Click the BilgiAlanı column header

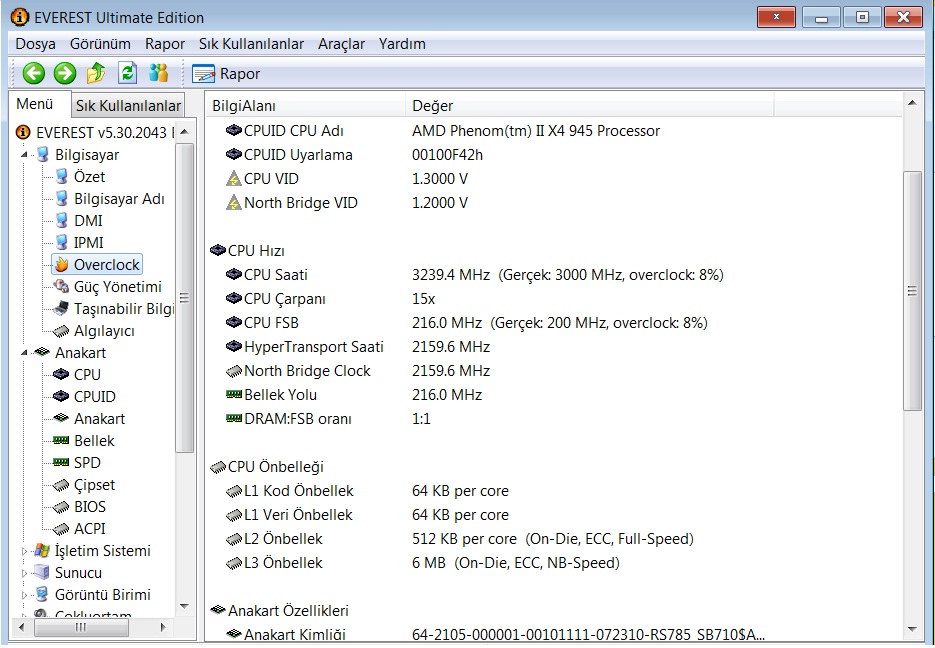(x=244, y=106)
